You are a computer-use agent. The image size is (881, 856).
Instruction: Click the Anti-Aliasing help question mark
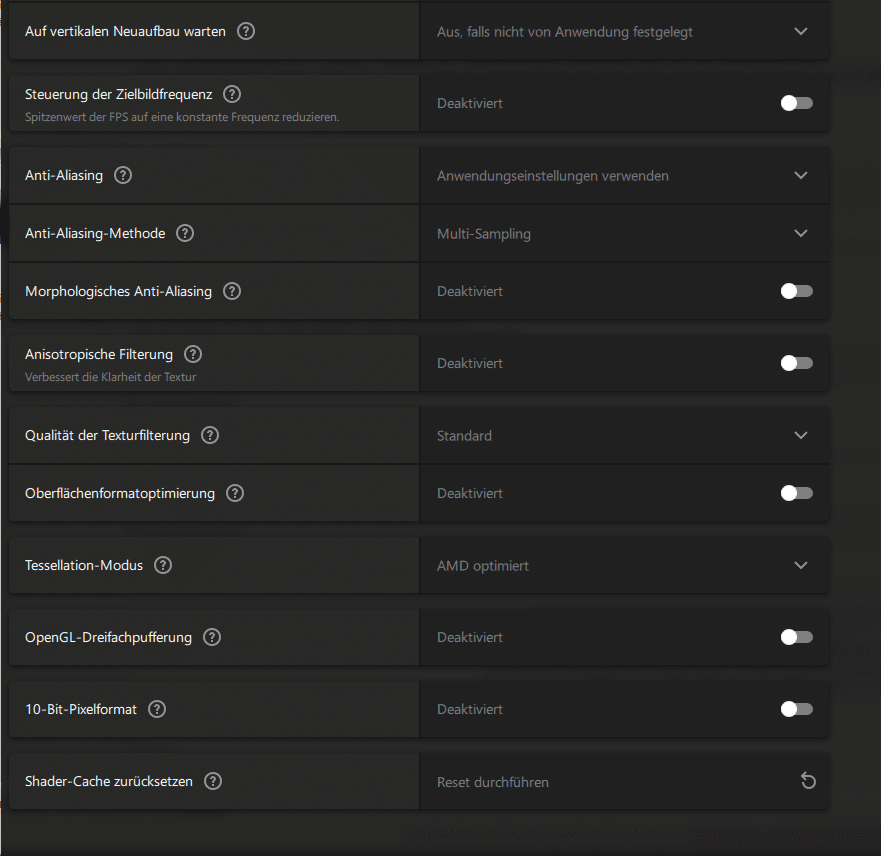[x=123, y=175]
